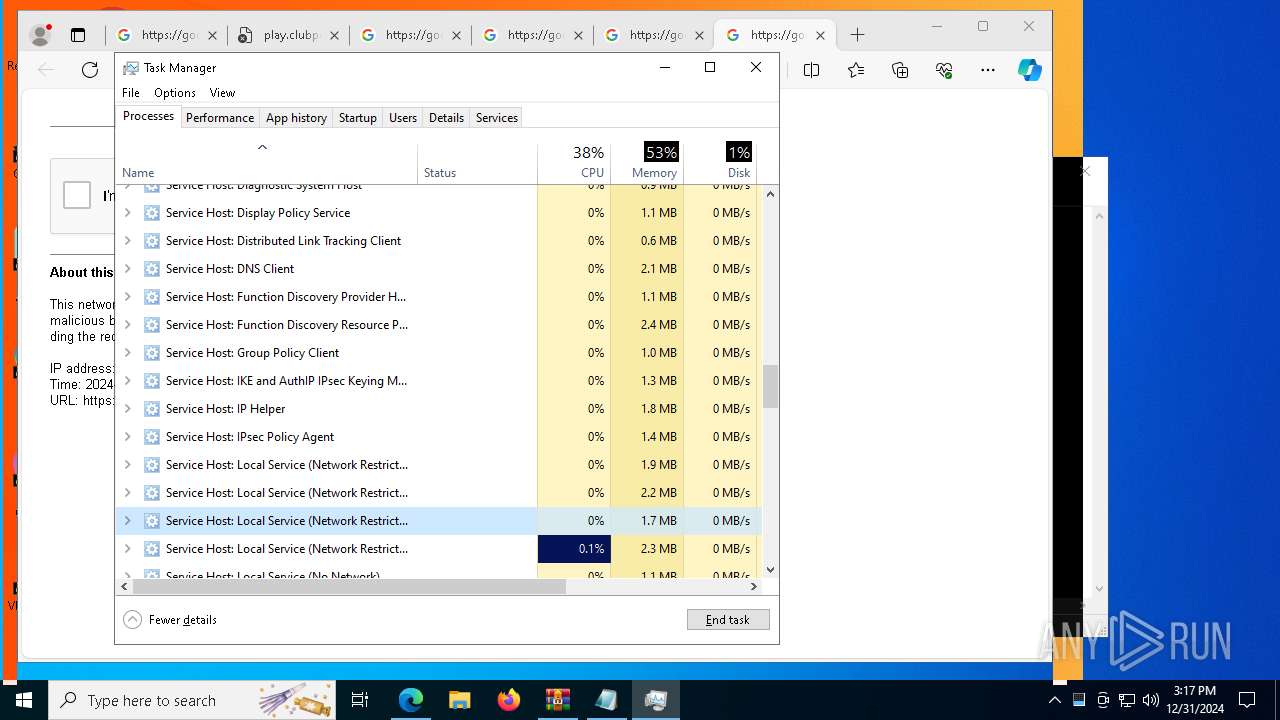Switch to Details tab
Viewport: 1280px width, 720px height.
point(446,118)
